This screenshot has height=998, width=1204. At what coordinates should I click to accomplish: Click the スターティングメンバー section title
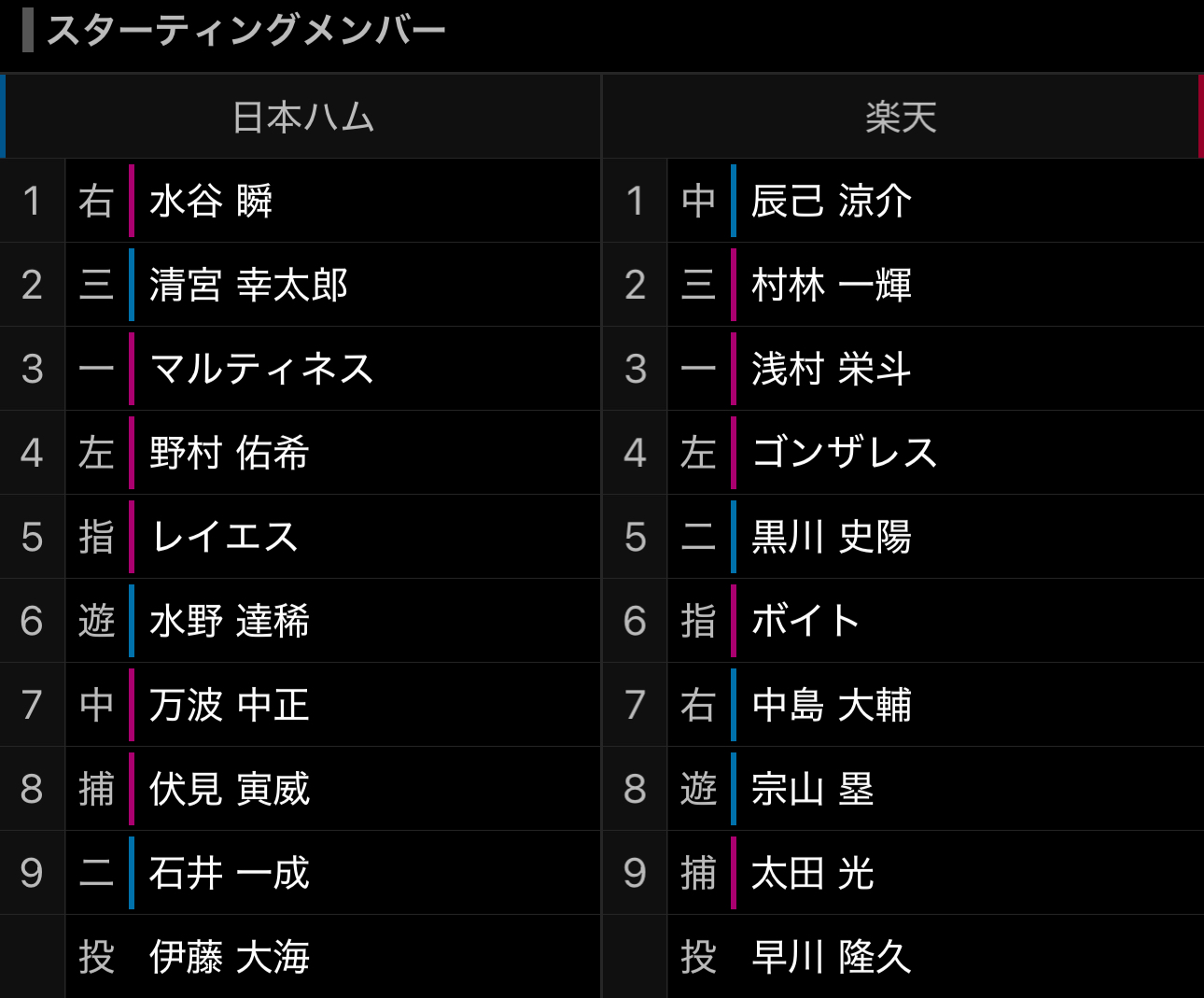pos(246,30)
